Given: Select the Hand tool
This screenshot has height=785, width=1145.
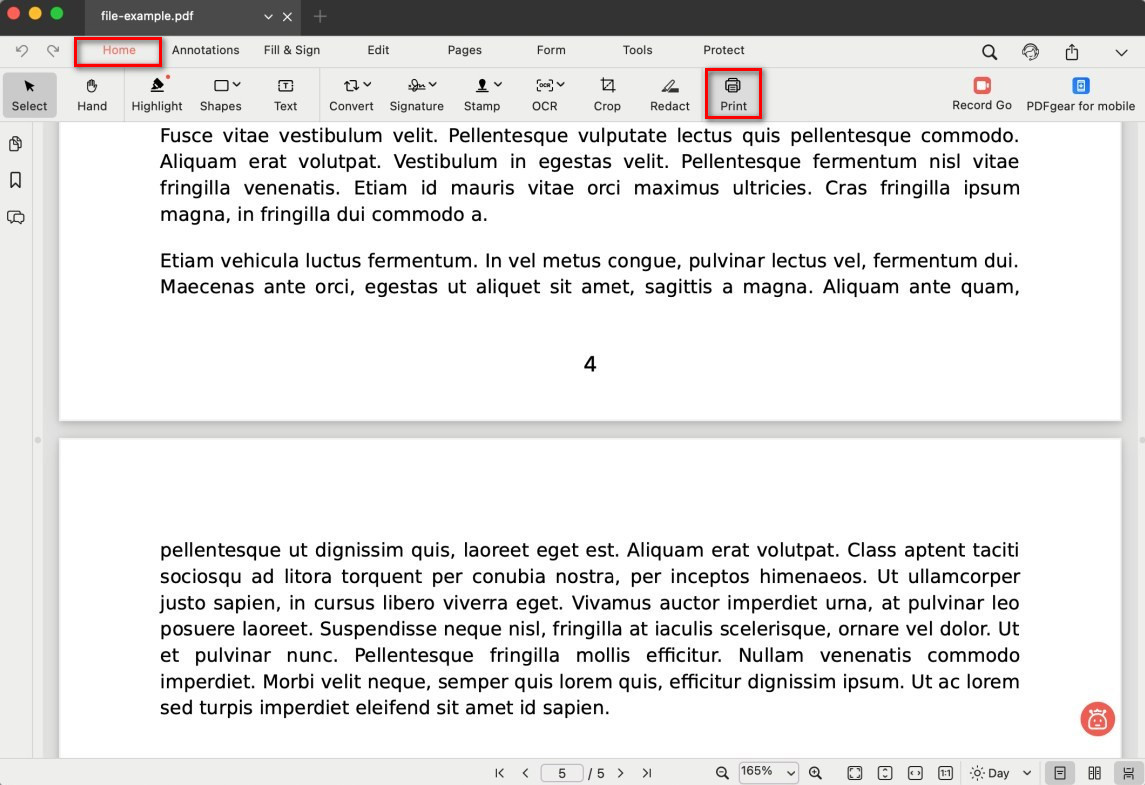Looking at the screenshot, I should (x=92, y=93).
